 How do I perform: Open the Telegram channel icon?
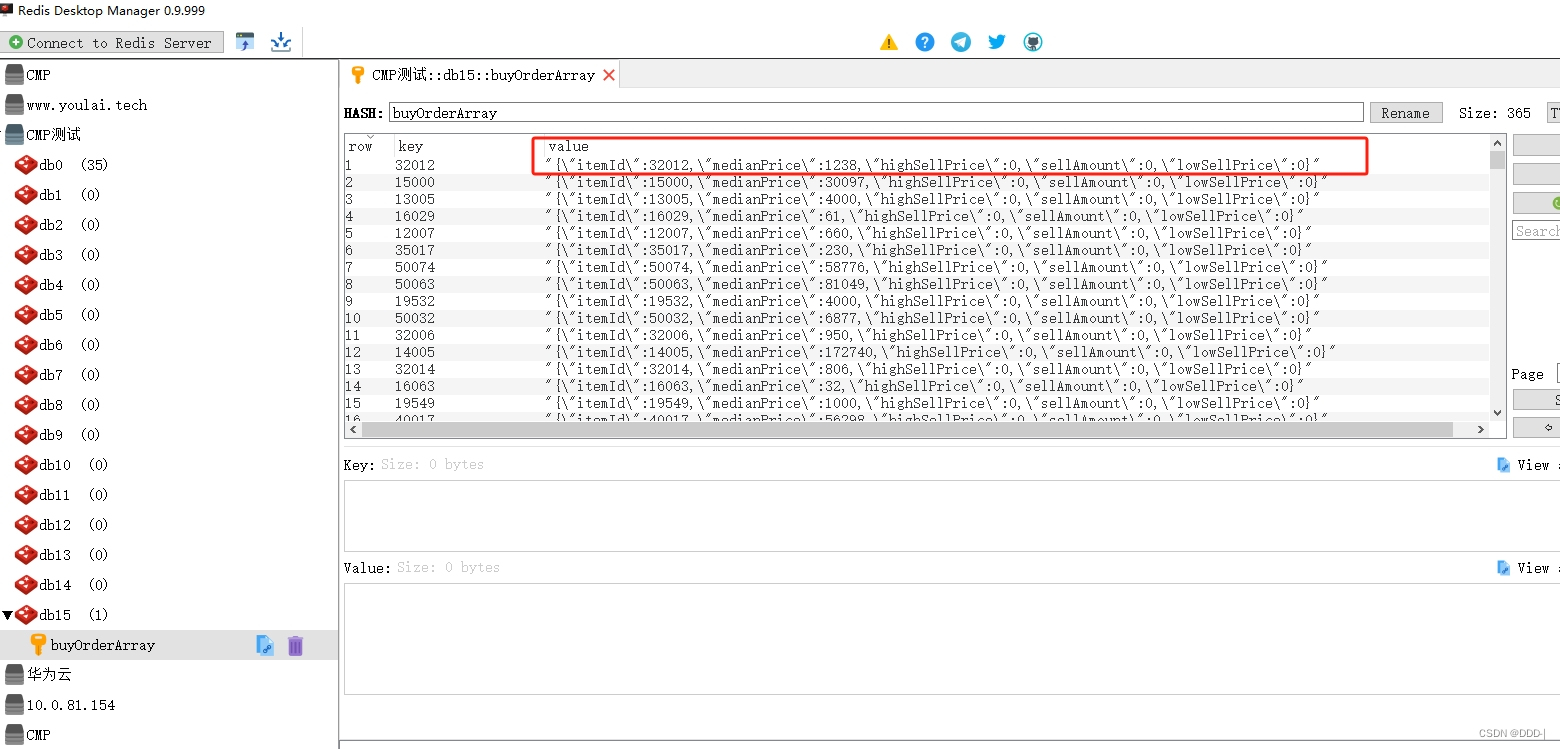coord(961,41)
